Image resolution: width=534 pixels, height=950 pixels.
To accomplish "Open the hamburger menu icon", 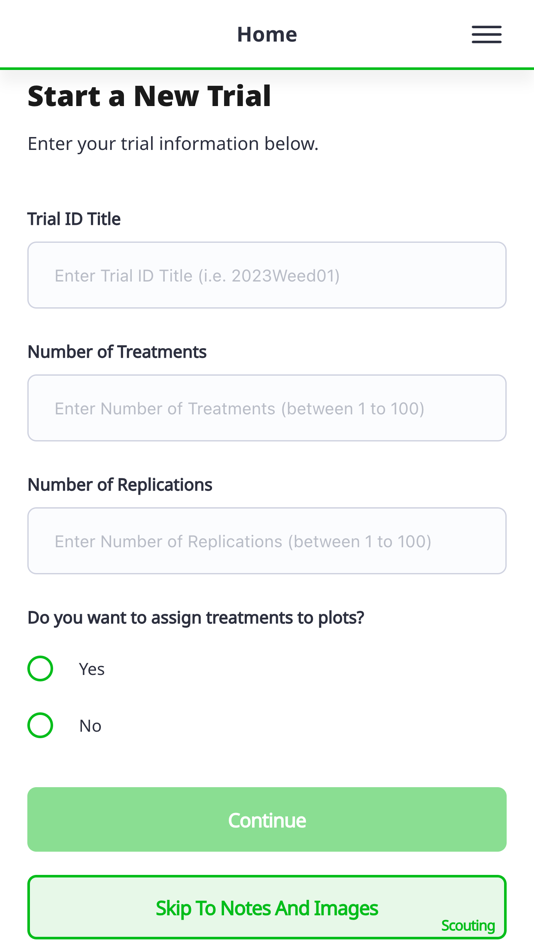I will point(487,35).
